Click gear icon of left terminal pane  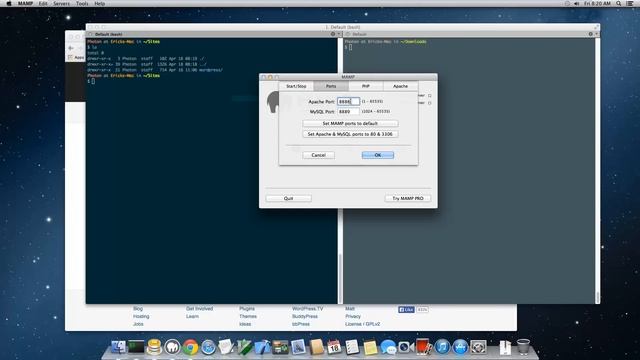333,34
